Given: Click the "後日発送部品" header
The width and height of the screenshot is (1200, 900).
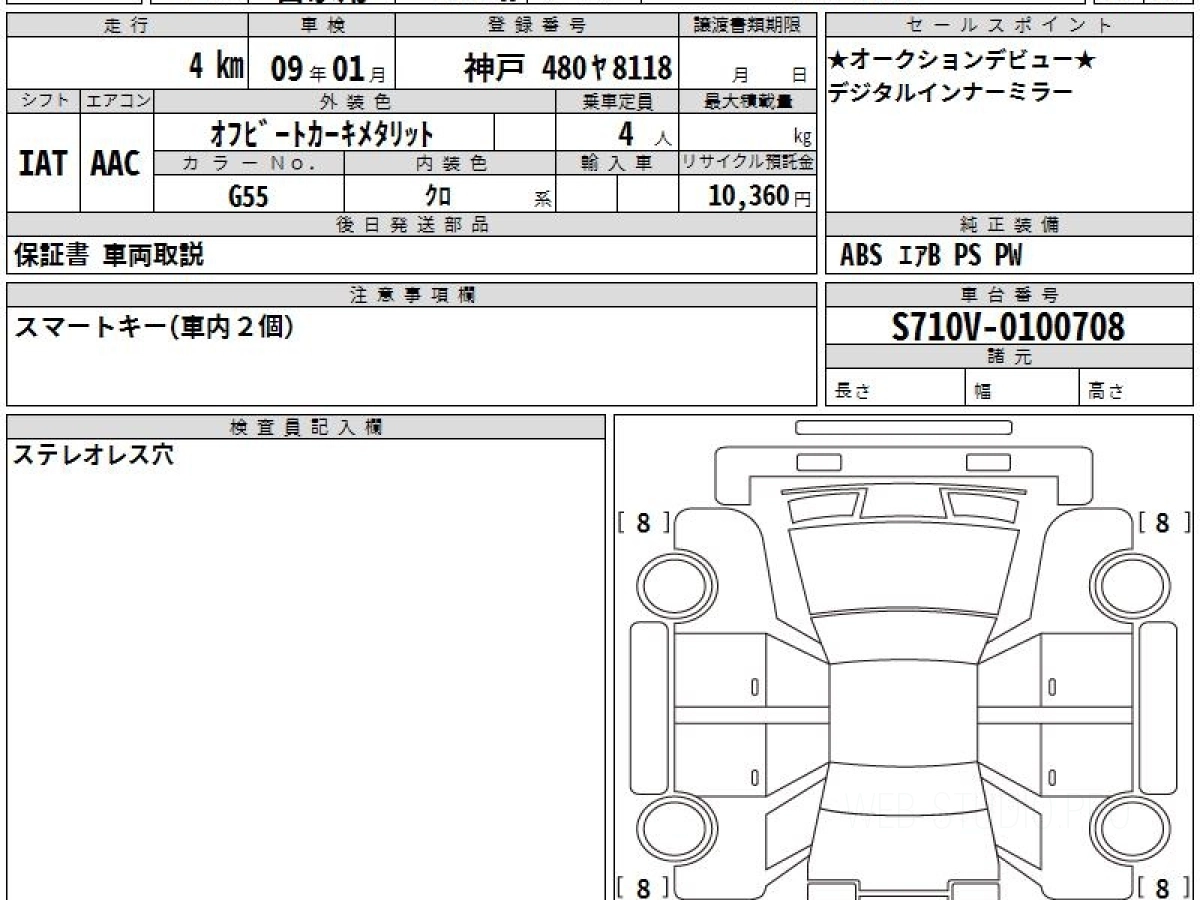Looking at the screenshot, I should [412, 225].
